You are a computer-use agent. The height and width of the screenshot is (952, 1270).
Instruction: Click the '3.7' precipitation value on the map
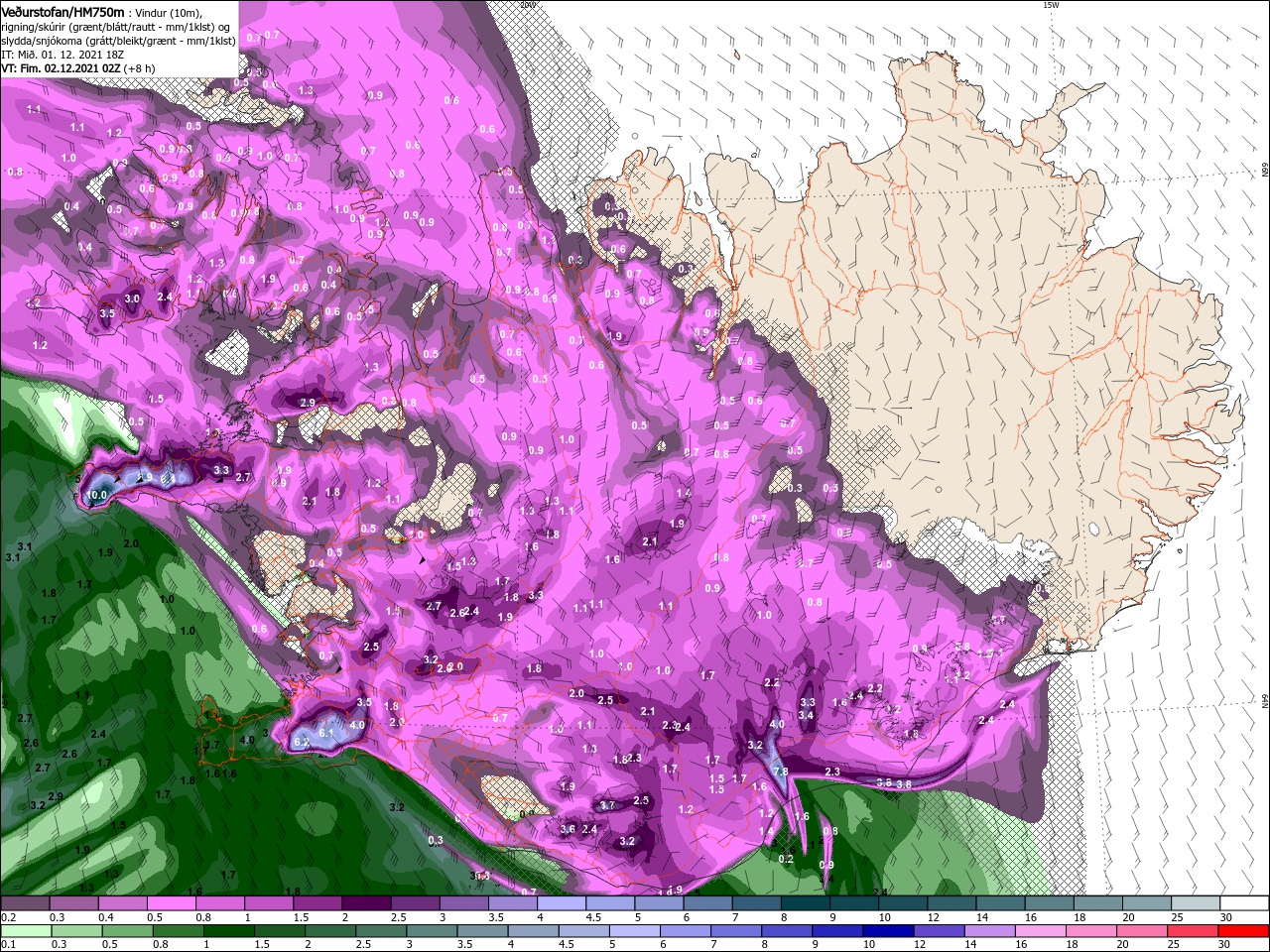coord(607,805)
